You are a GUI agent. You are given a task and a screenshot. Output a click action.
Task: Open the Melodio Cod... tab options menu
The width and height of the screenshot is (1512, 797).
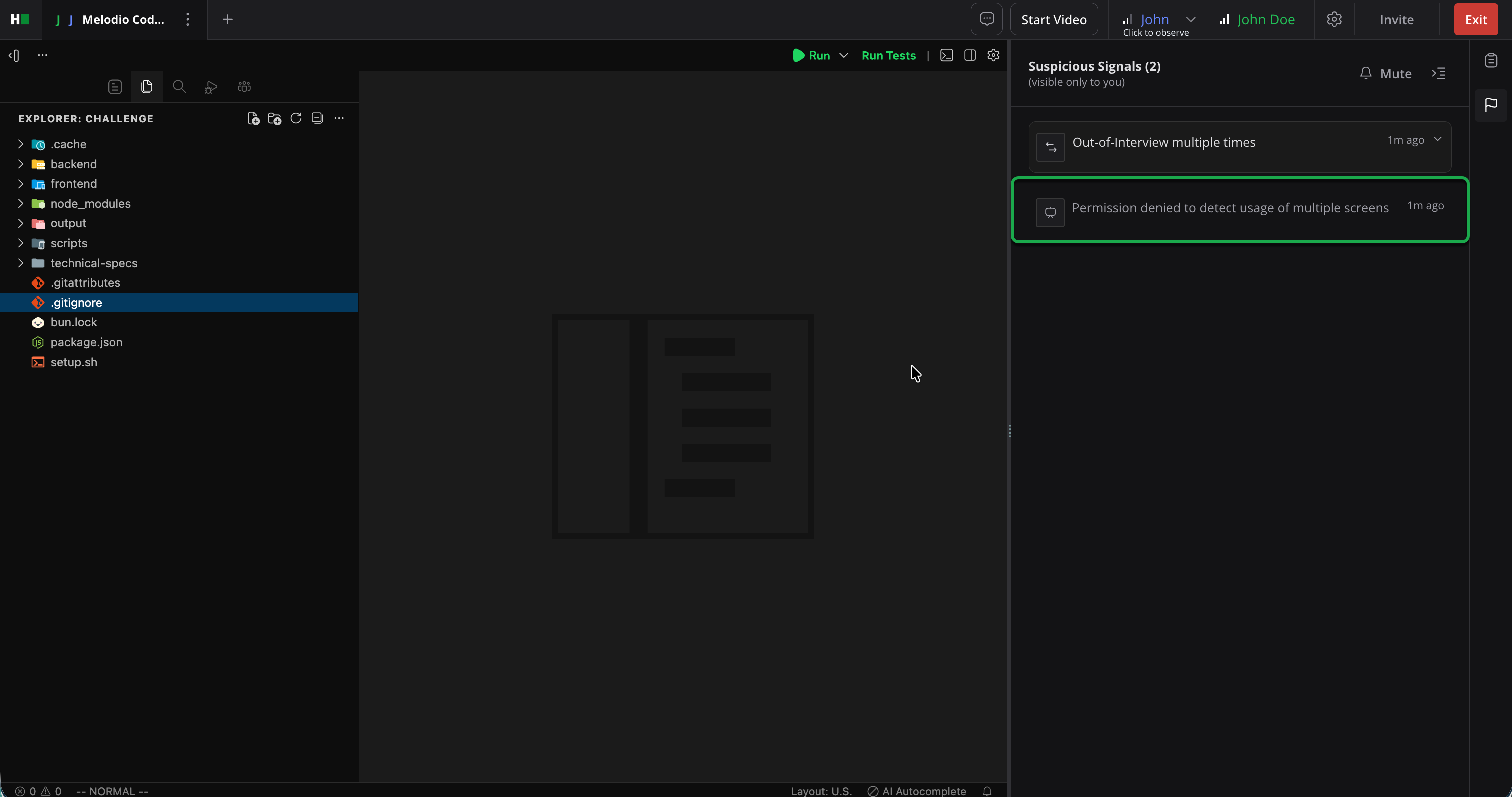pyautogui.click(x=188, y=20)
